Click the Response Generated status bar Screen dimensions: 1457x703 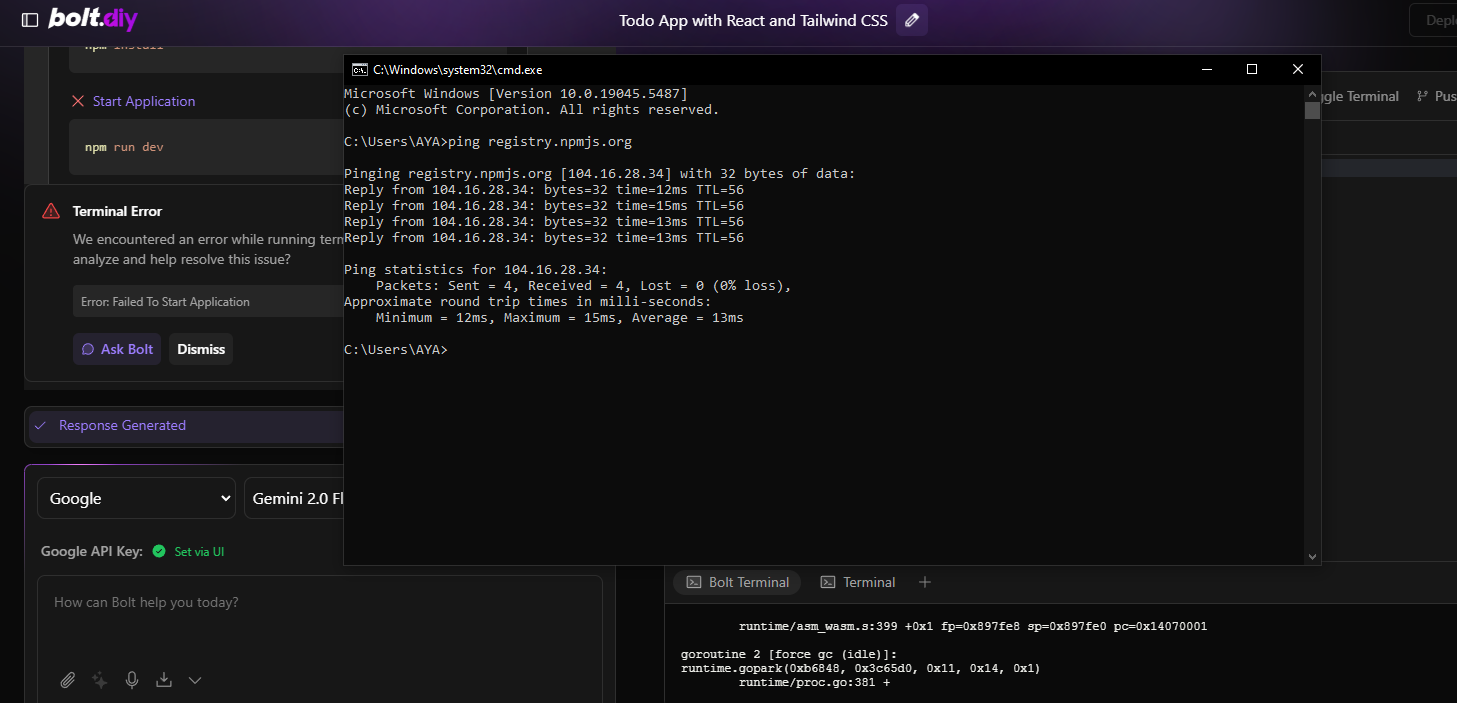coord(186,425)
